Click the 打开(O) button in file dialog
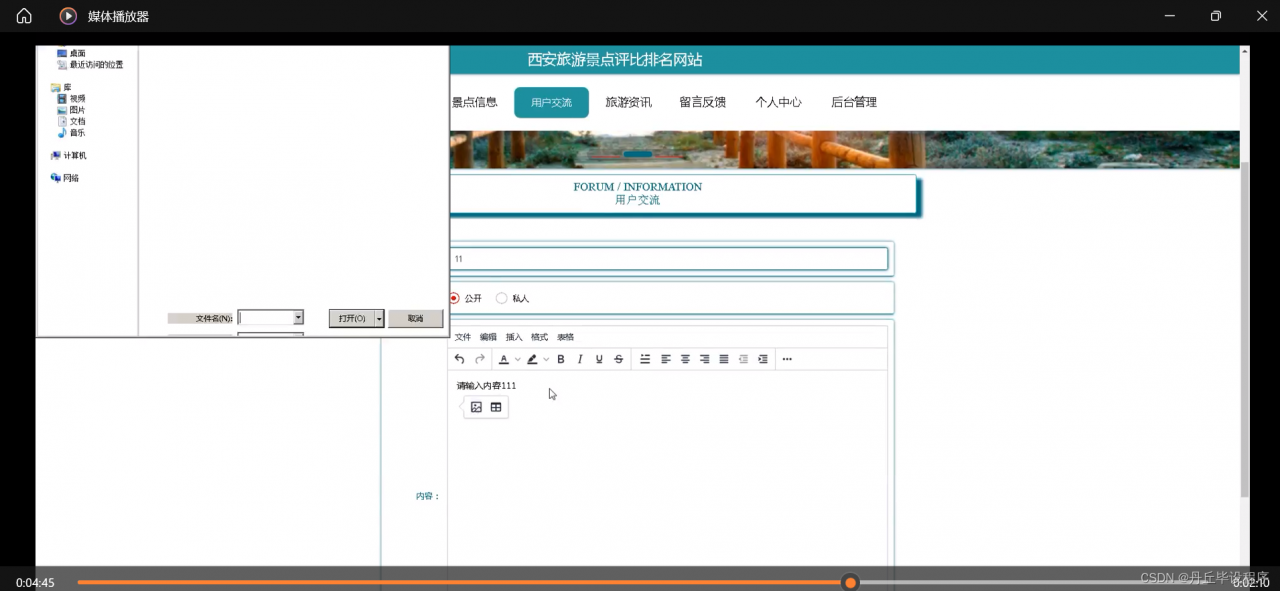 [351, 318]
